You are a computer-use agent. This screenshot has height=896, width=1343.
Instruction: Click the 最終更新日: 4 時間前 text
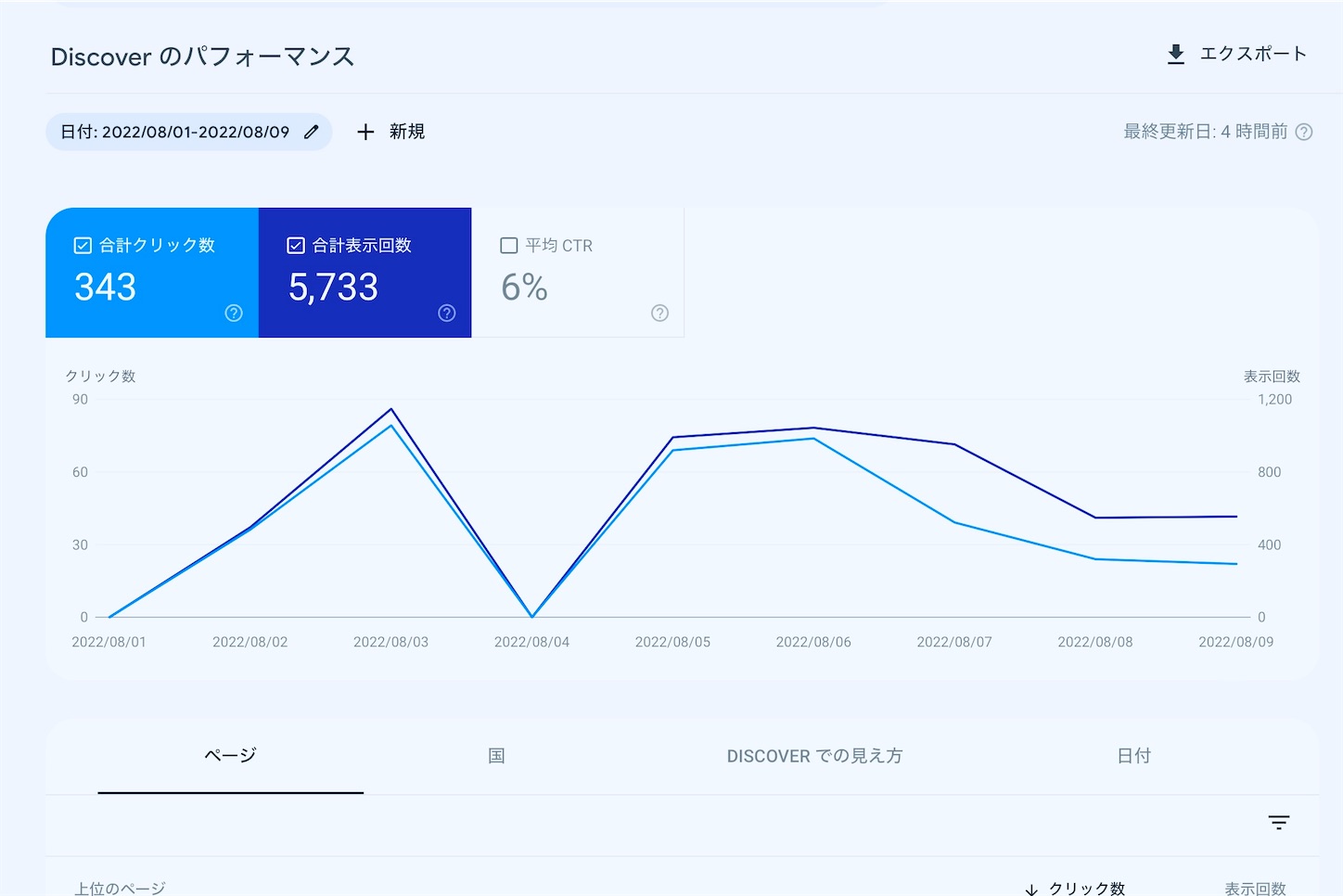(1205, 132)
